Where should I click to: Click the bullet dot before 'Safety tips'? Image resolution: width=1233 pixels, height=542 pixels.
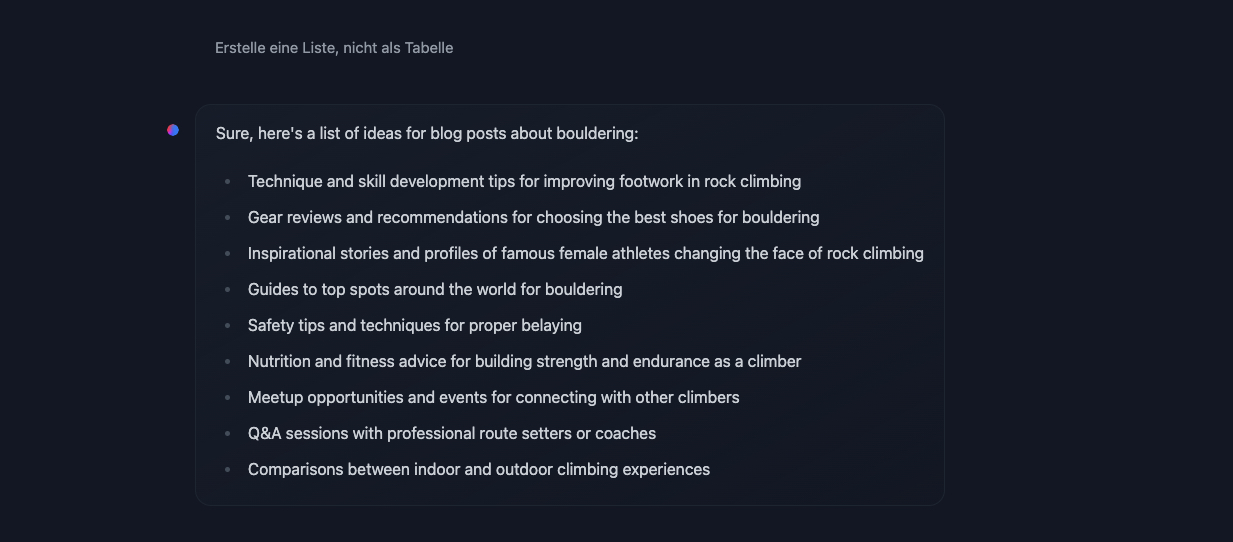click(228, 326)
